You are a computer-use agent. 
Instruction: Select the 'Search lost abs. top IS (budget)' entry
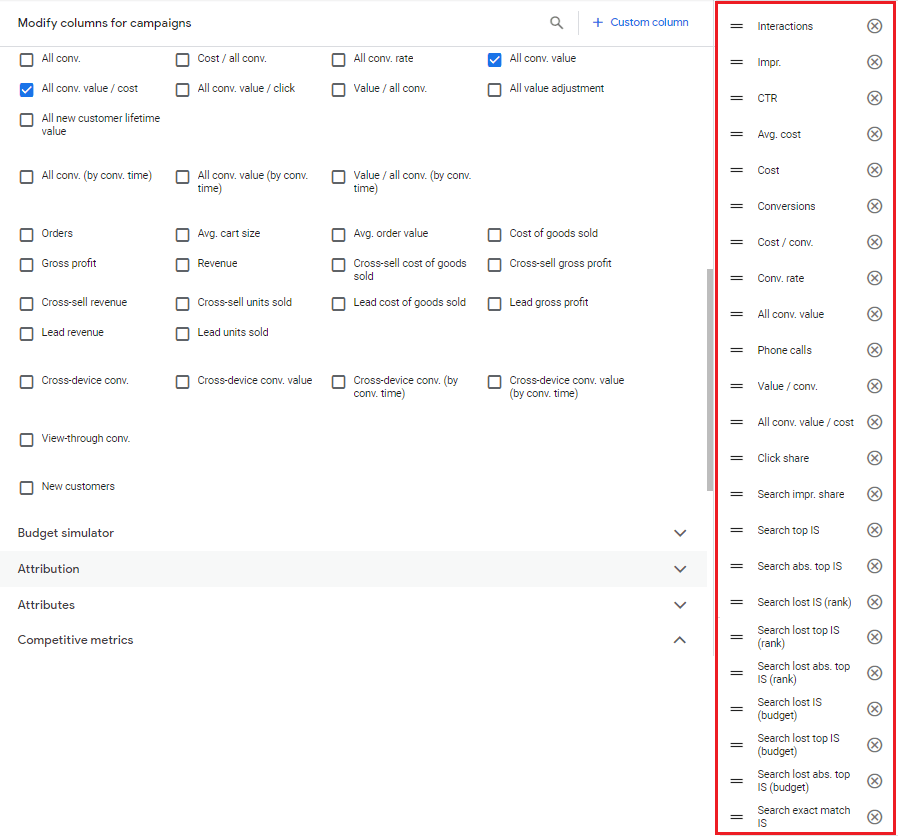[x=804, y=781]
